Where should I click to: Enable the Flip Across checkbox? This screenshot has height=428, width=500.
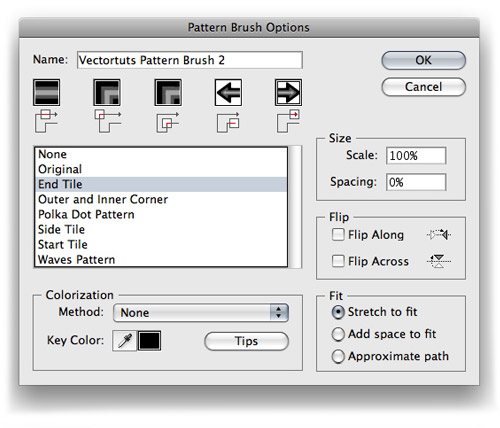(x=338, y=261)
